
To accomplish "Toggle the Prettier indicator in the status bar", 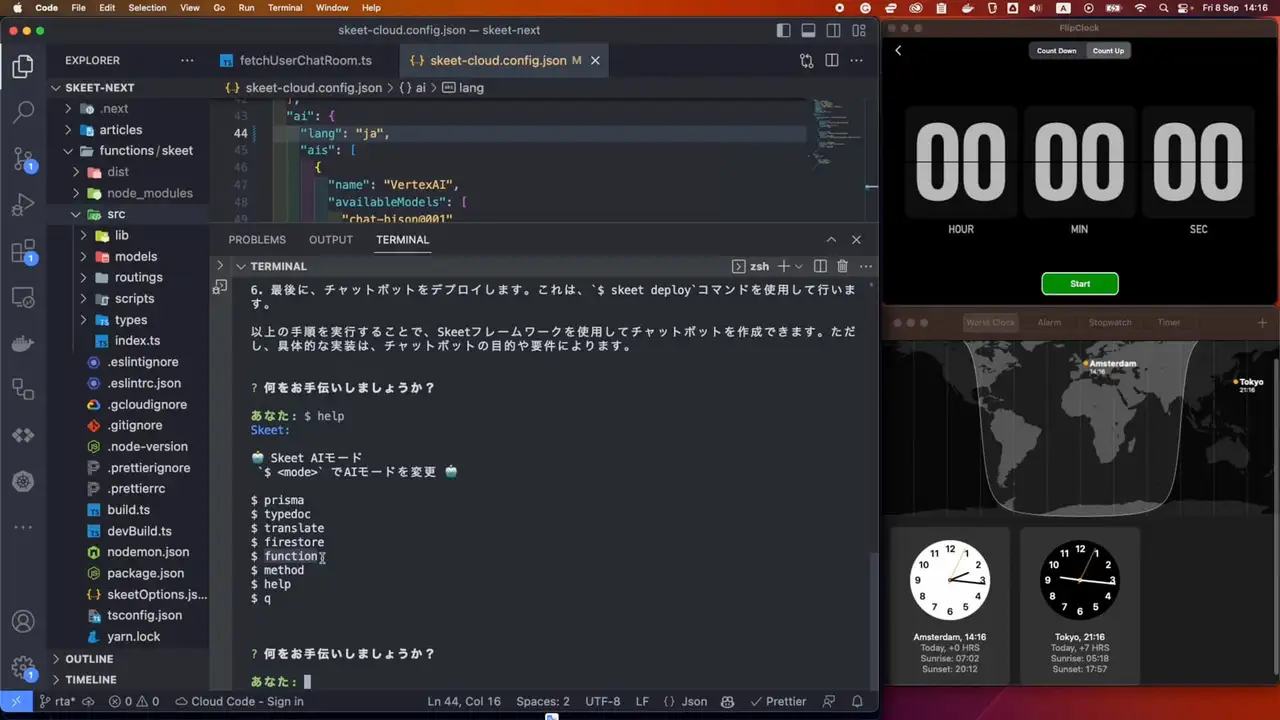I will point(778,701).
